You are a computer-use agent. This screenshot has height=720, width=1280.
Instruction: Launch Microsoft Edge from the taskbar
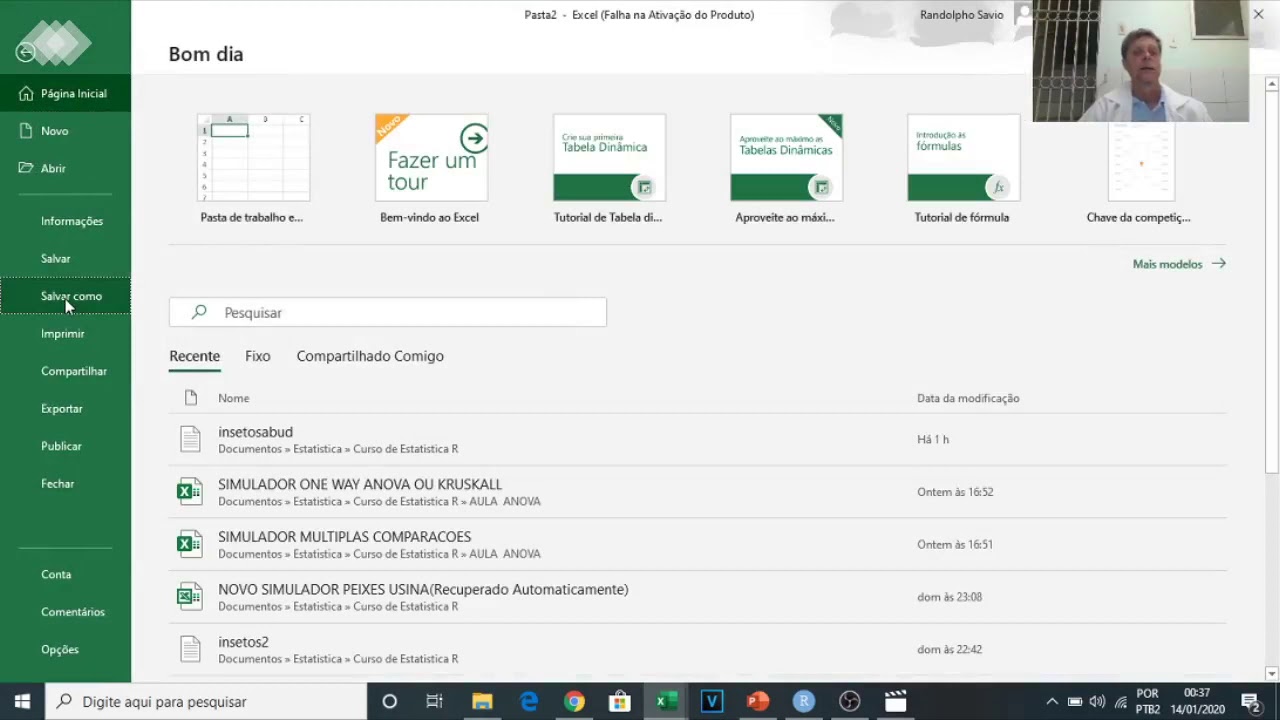[x=528, y=701]
